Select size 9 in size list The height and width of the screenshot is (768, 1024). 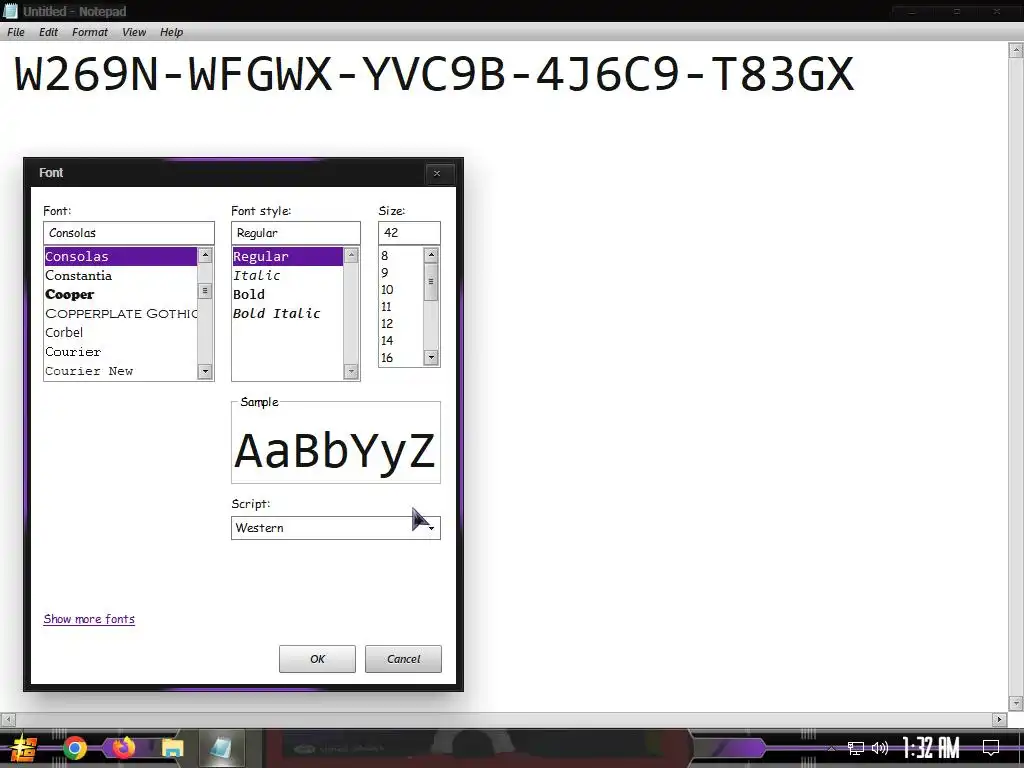pos(401,273)
